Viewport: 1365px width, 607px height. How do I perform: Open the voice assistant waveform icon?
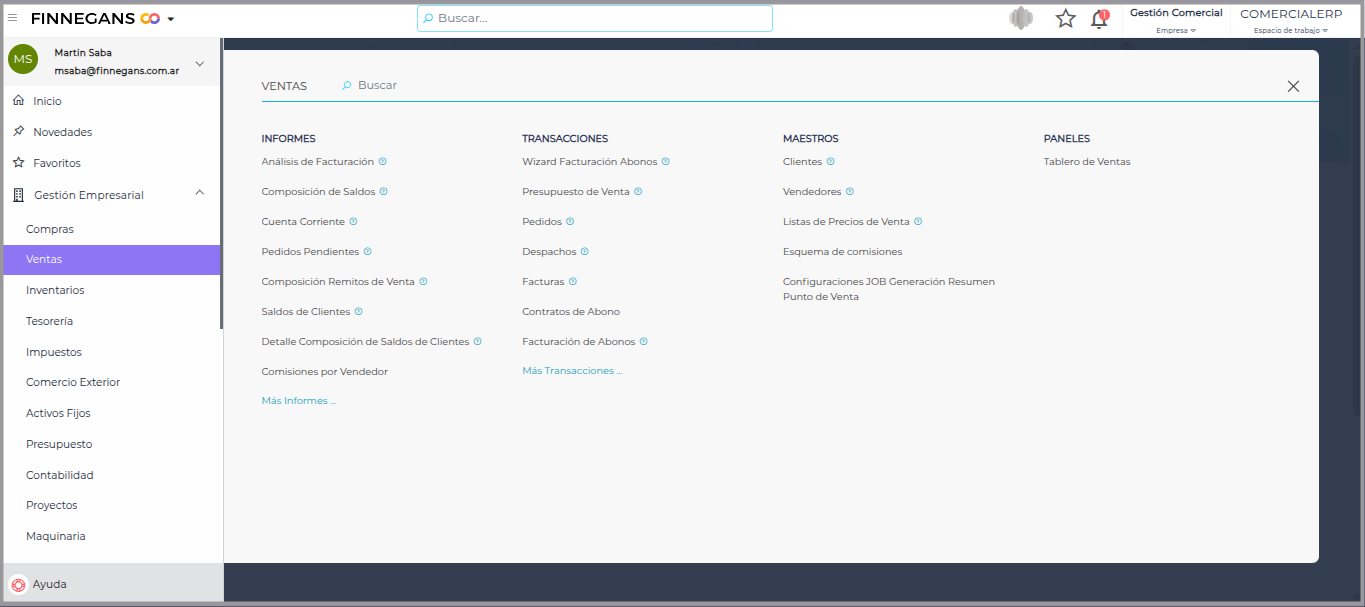1021,18
